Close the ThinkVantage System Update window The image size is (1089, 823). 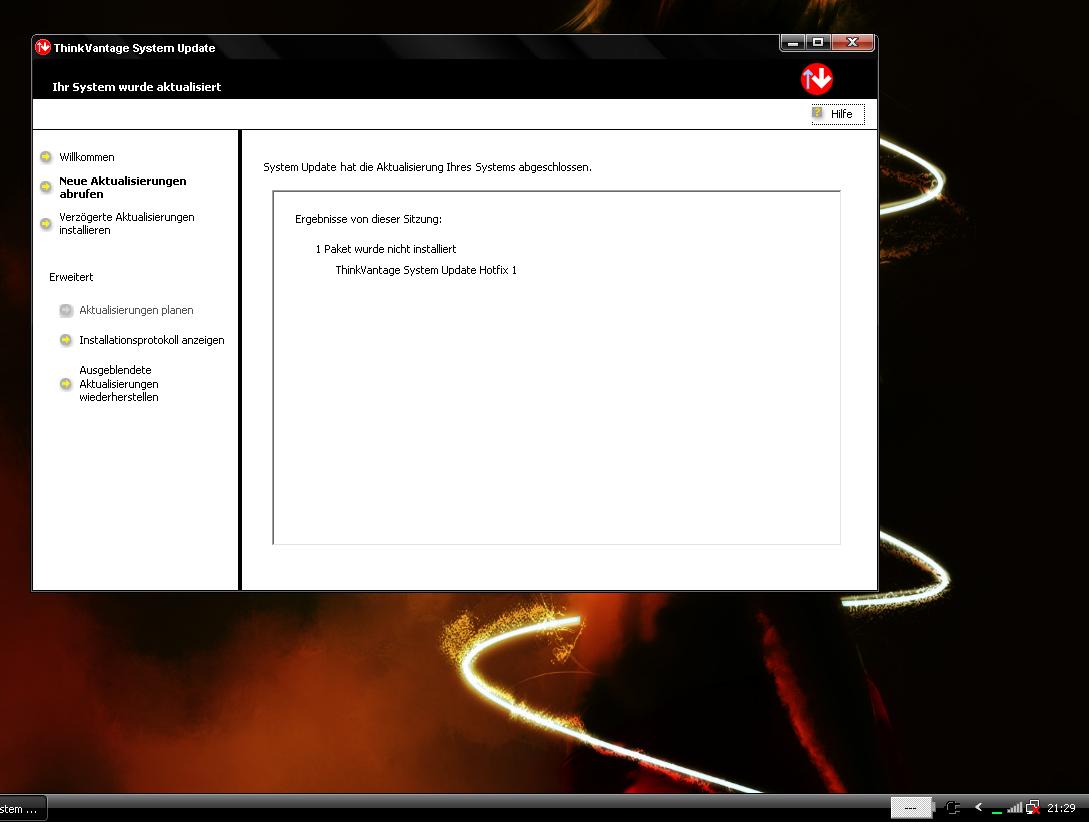[x=852, y=43]
